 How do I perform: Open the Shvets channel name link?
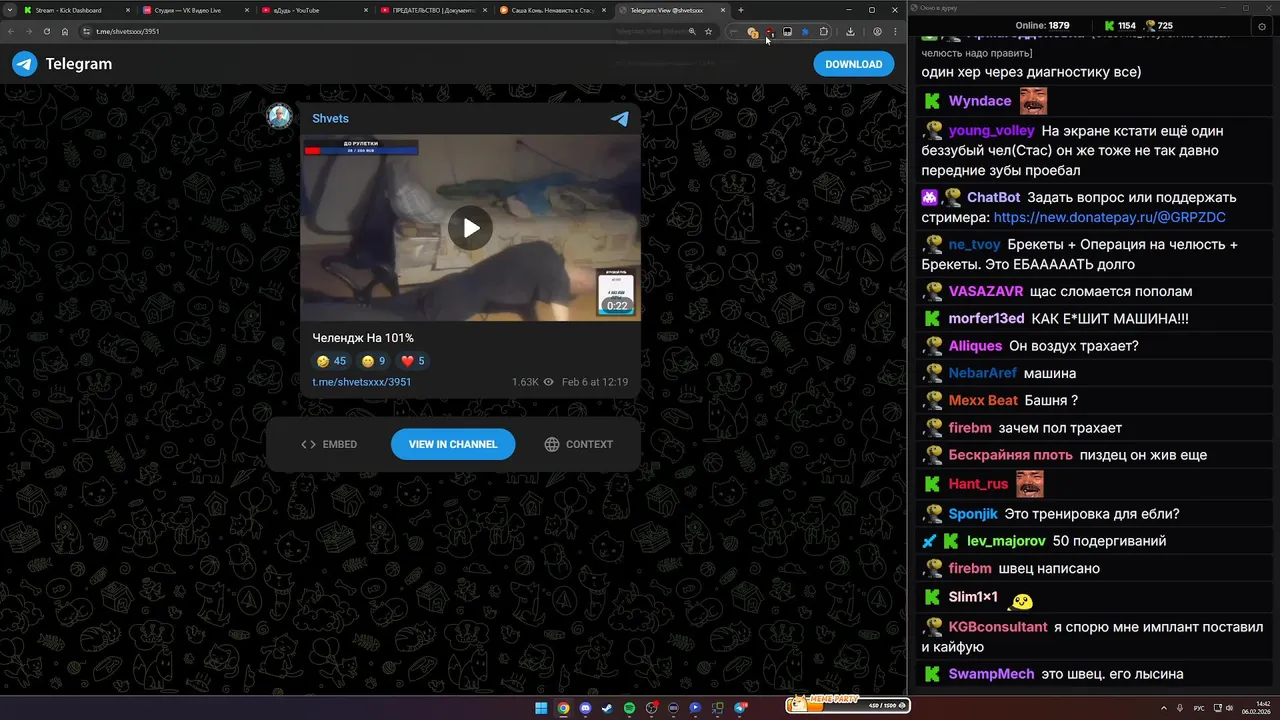pos(330,118)
